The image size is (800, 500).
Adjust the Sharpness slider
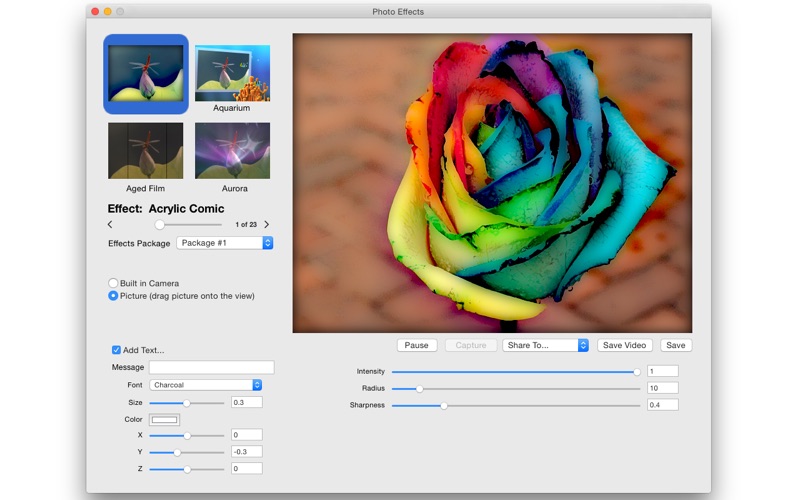[516, 406]
